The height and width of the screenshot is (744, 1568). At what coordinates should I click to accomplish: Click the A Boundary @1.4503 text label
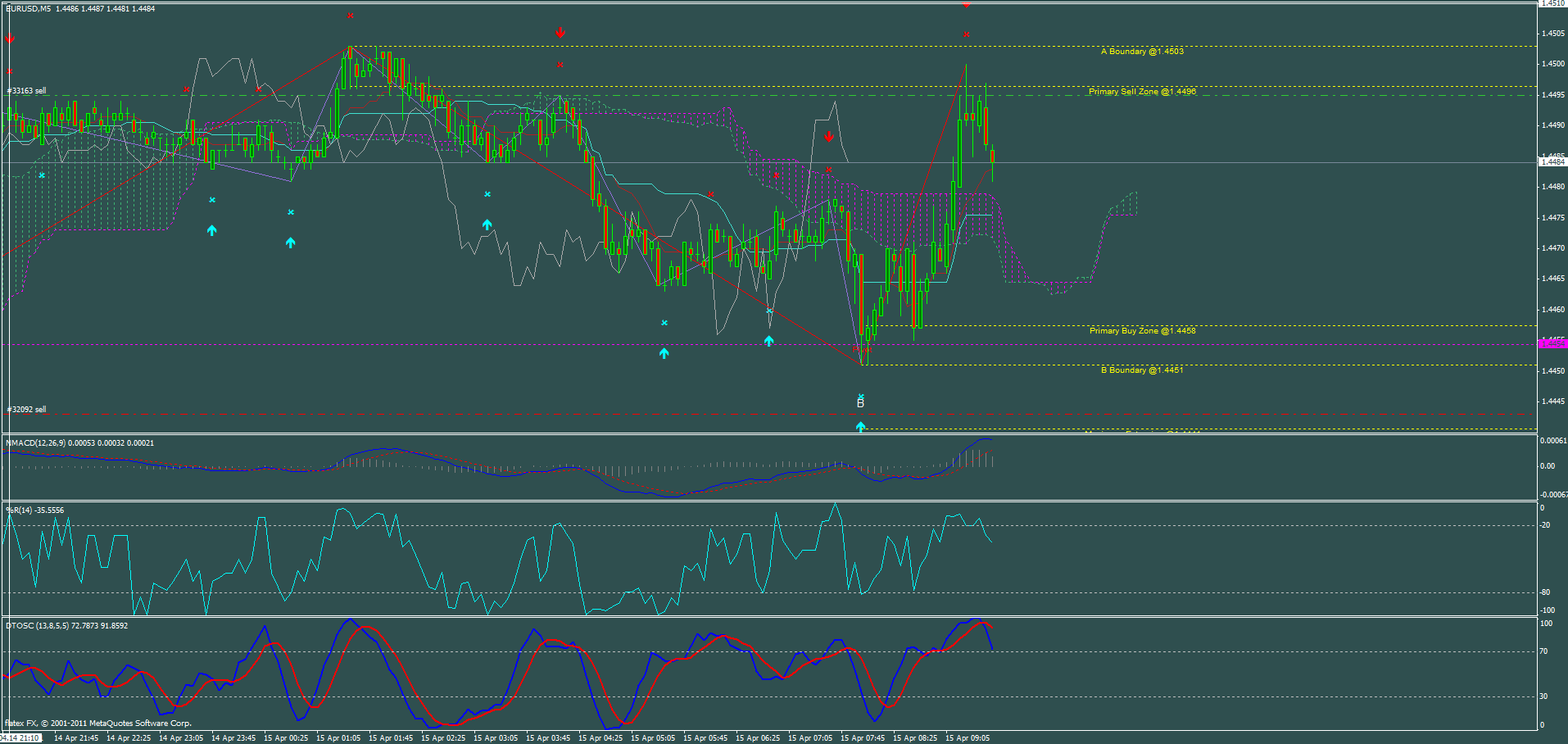tap(1142, 51)
